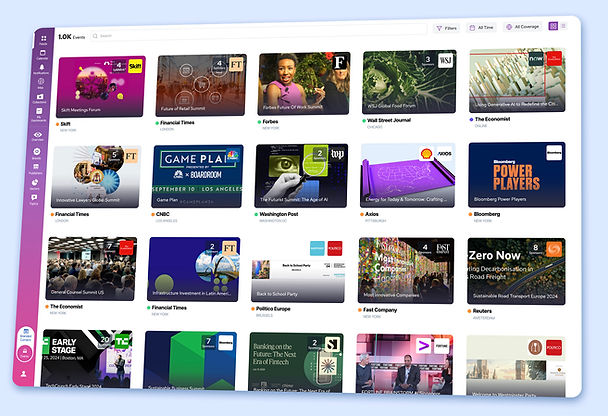
Task: Click the Washington Post publisher name
Action: (x=279, y=214)
